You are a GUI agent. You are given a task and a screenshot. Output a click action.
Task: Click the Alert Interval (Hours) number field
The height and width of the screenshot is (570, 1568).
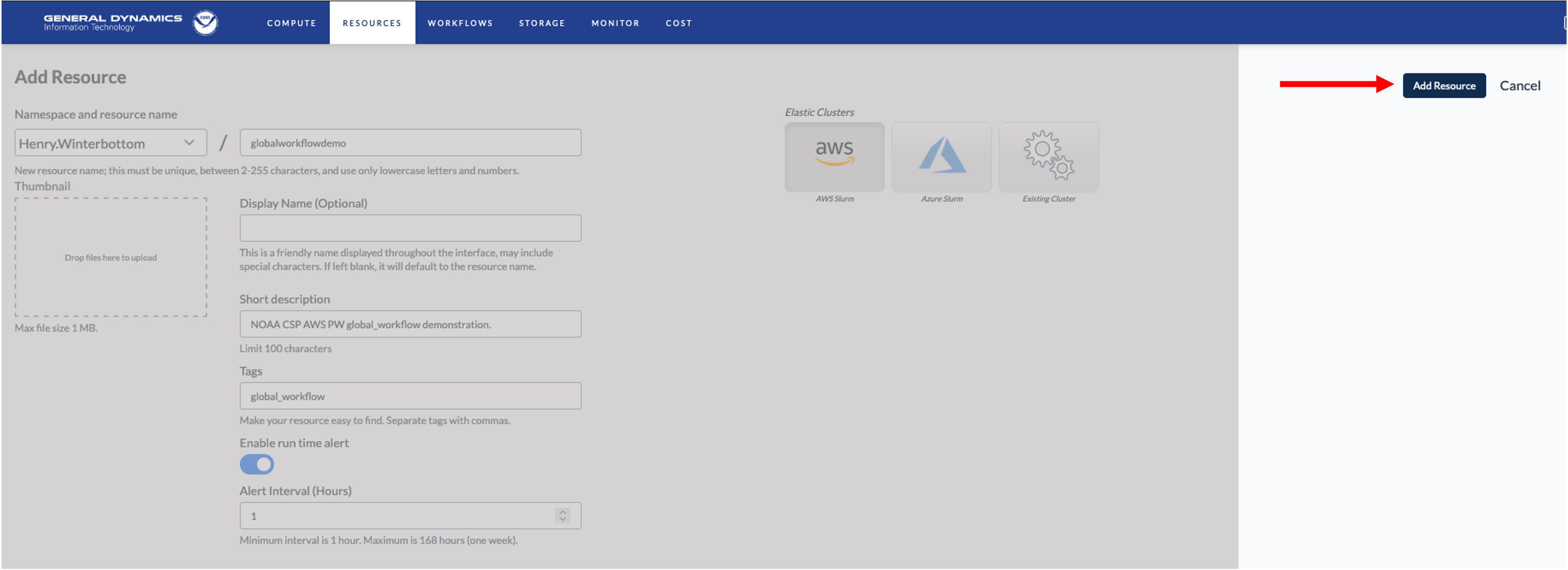(410, 516)
